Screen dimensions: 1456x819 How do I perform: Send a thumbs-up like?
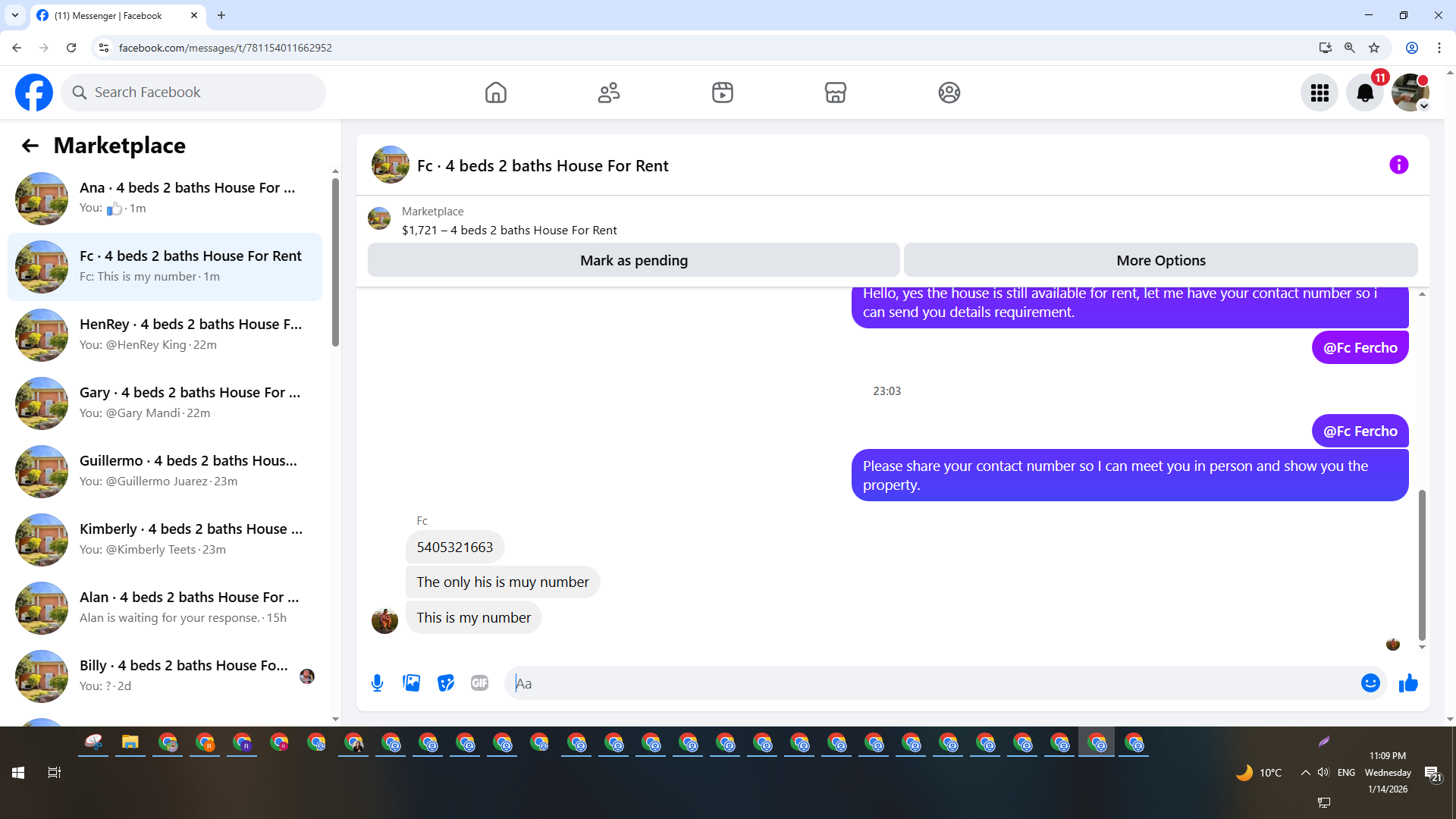[x=1408, y=683]
